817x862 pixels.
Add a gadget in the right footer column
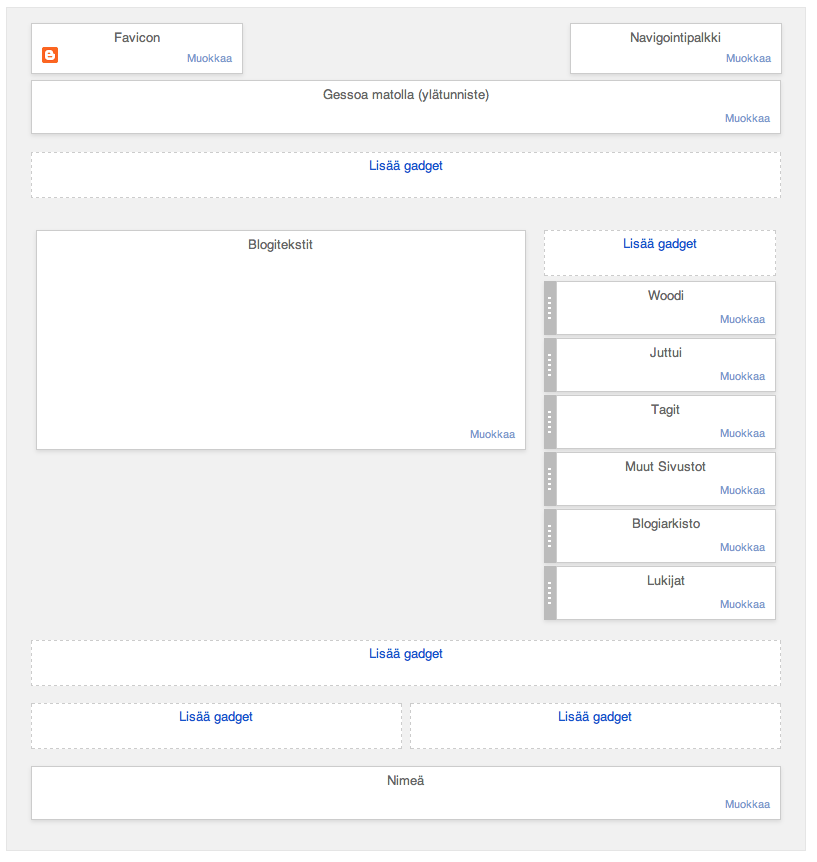[595, 716]
